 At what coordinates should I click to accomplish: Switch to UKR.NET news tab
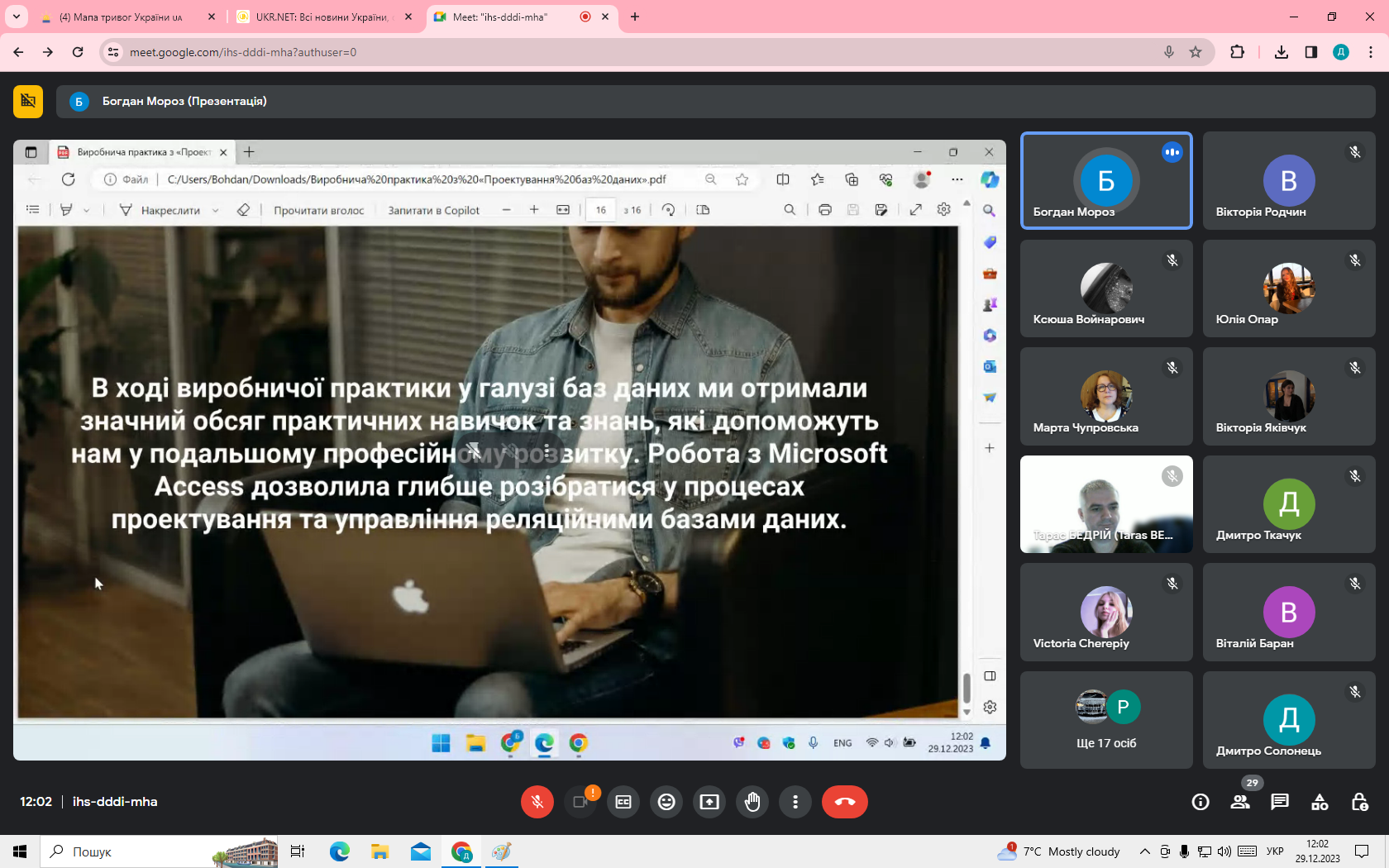point(321,17)
